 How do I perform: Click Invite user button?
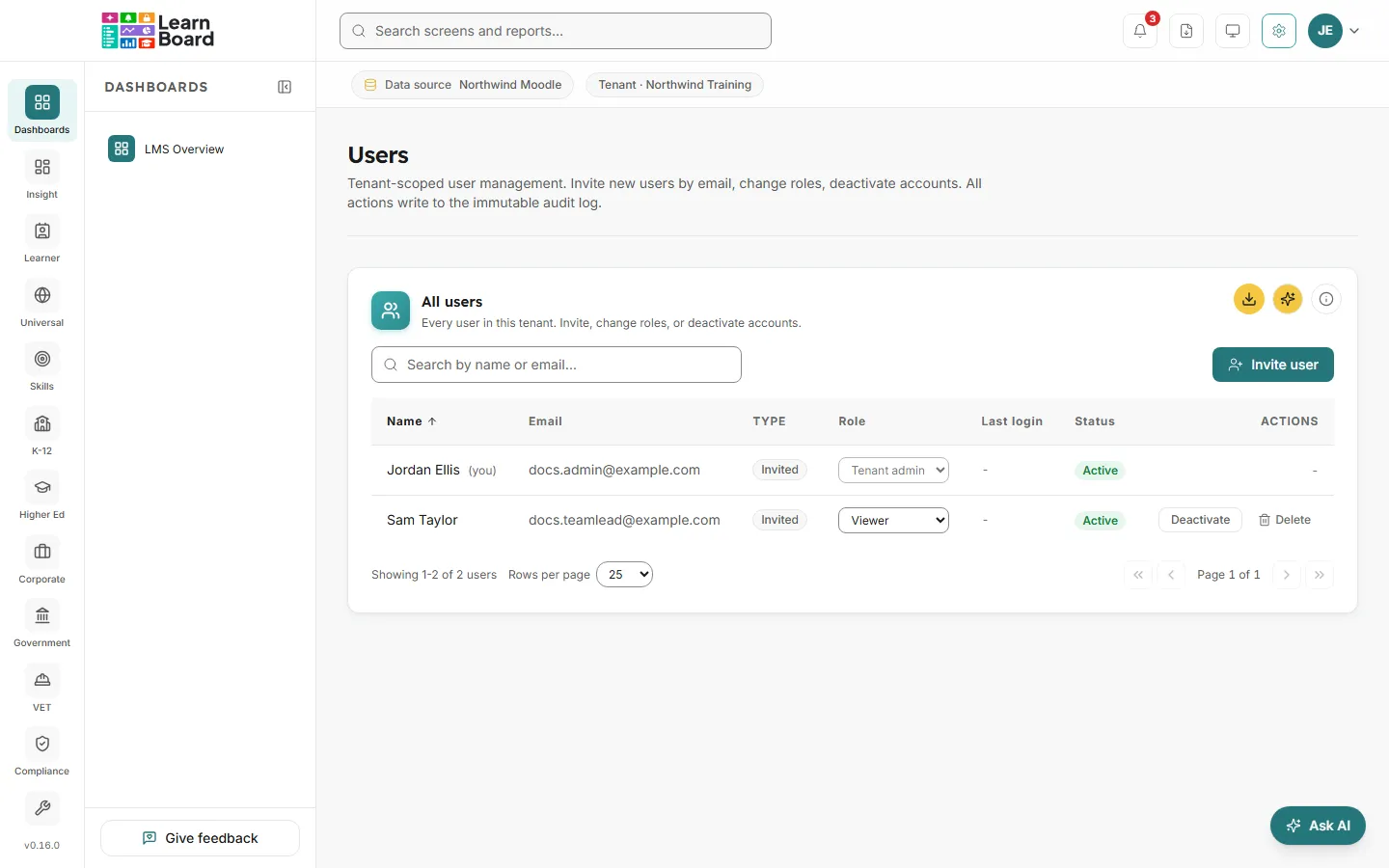coord(1273,365)
